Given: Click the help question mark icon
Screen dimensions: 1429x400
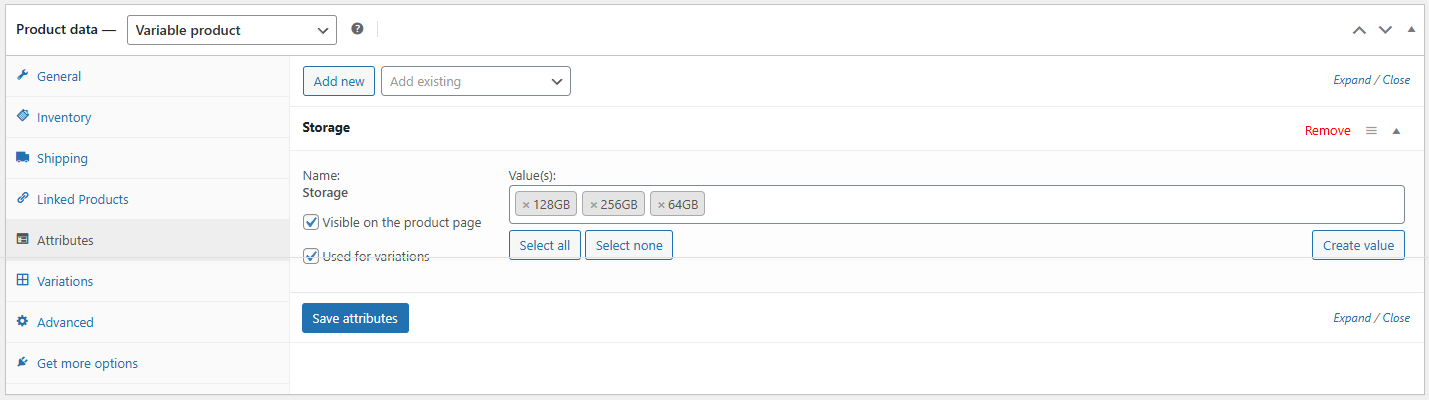Looking at the screenshot, I should click(x=357, y=29).
